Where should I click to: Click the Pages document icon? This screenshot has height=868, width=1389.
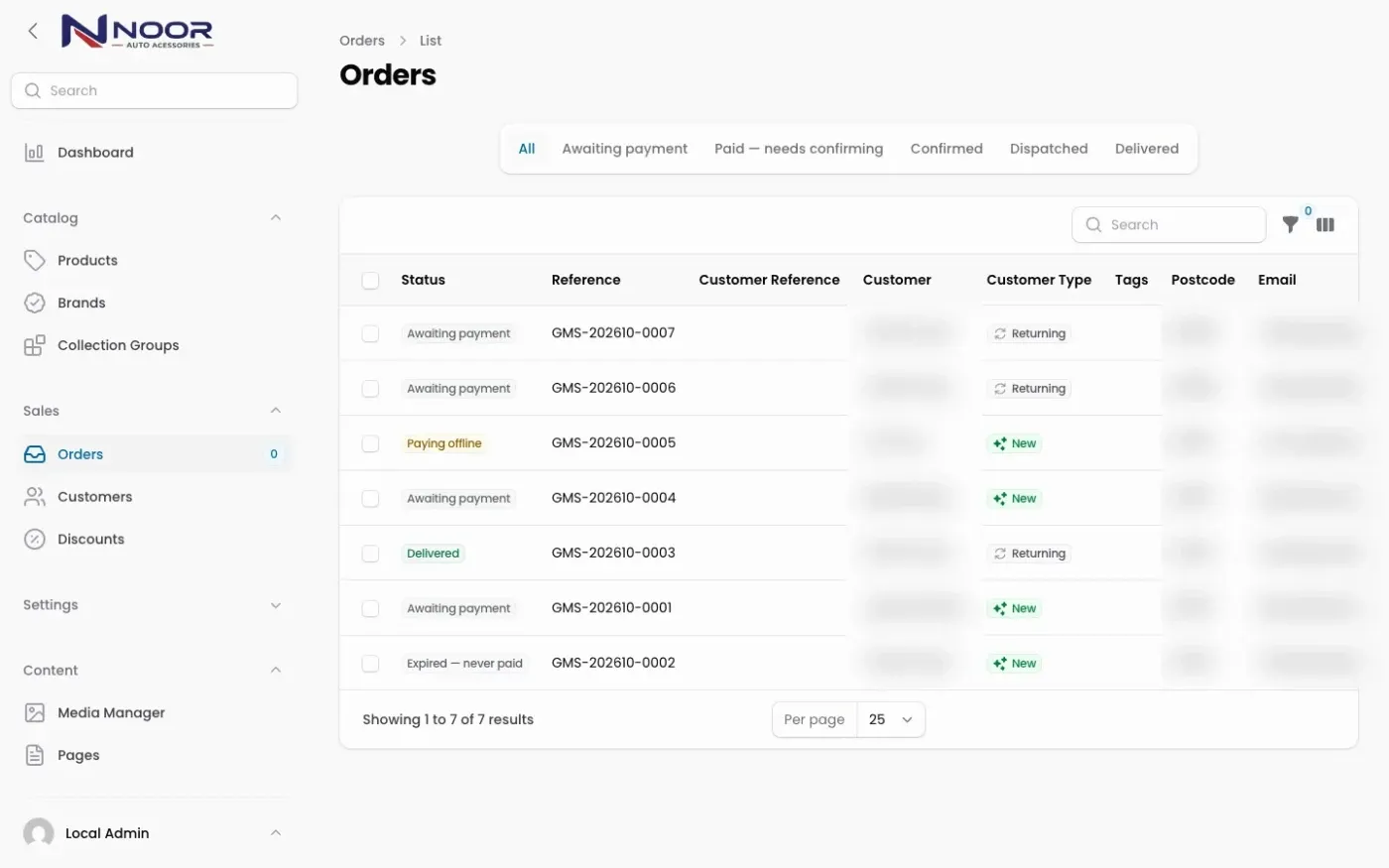pyautogui.click(x=35, y=756)
